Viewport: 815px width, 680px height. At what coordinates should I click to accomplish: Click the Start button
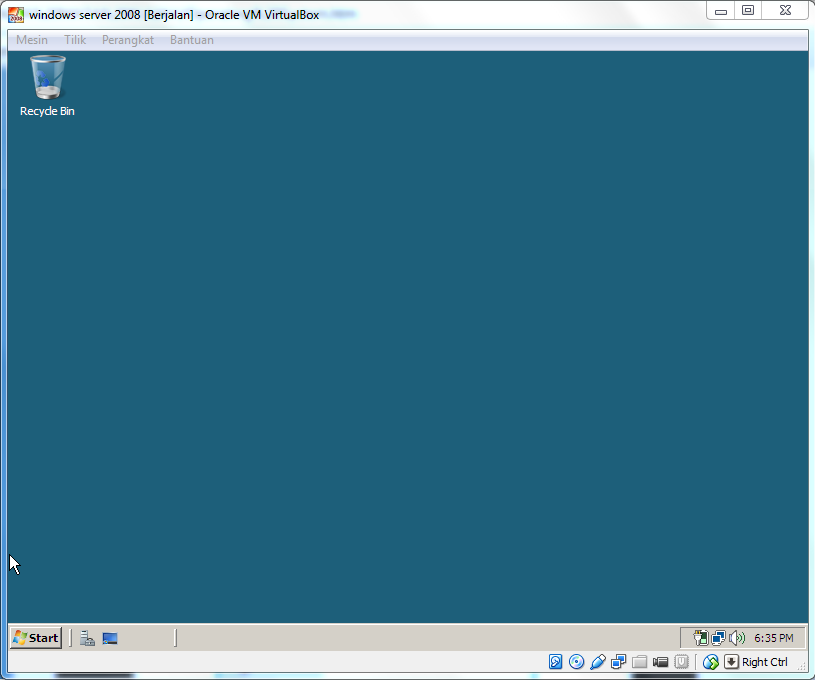[x=36, y=638]
